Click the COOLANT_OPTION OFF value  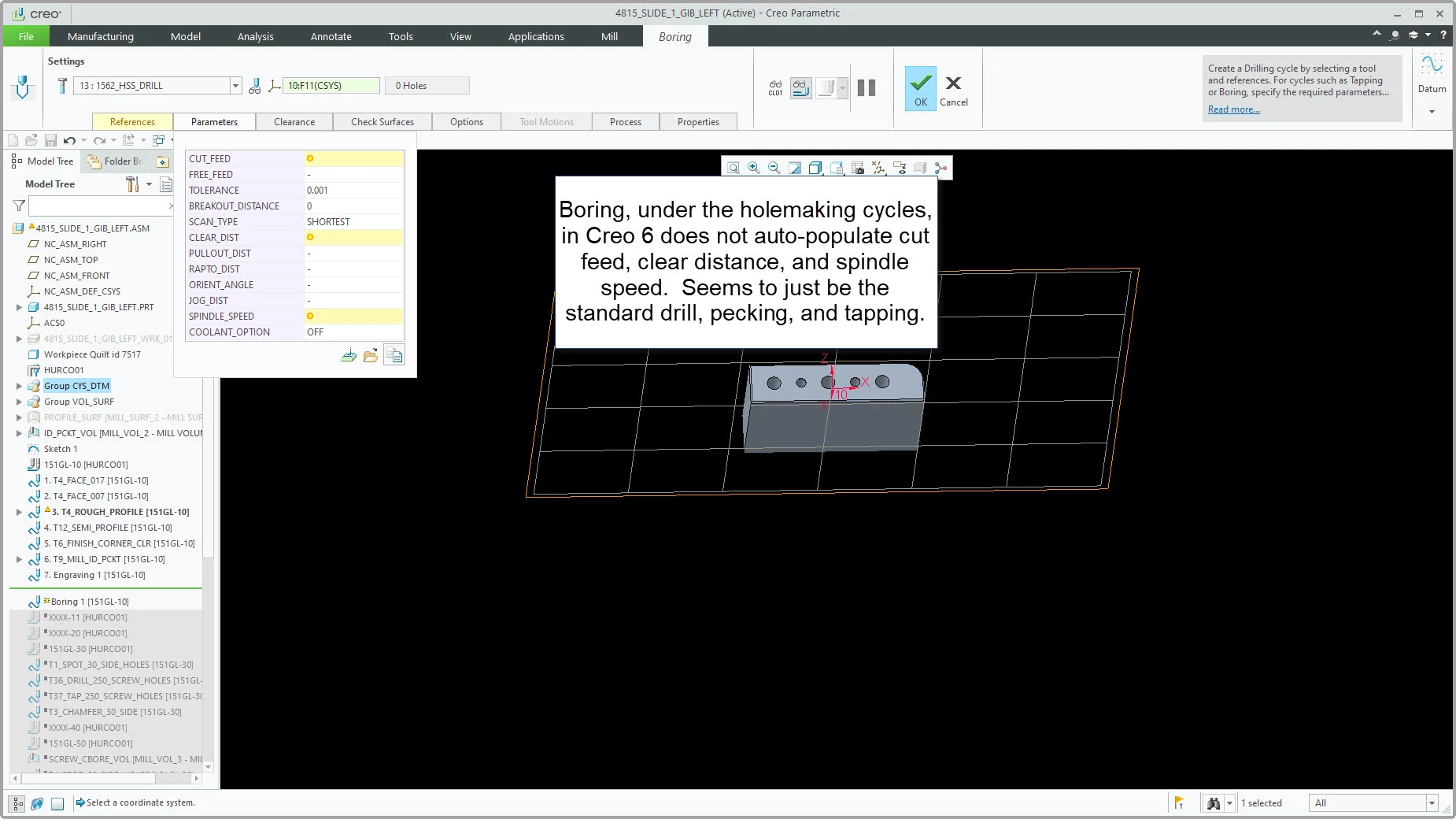353,332
